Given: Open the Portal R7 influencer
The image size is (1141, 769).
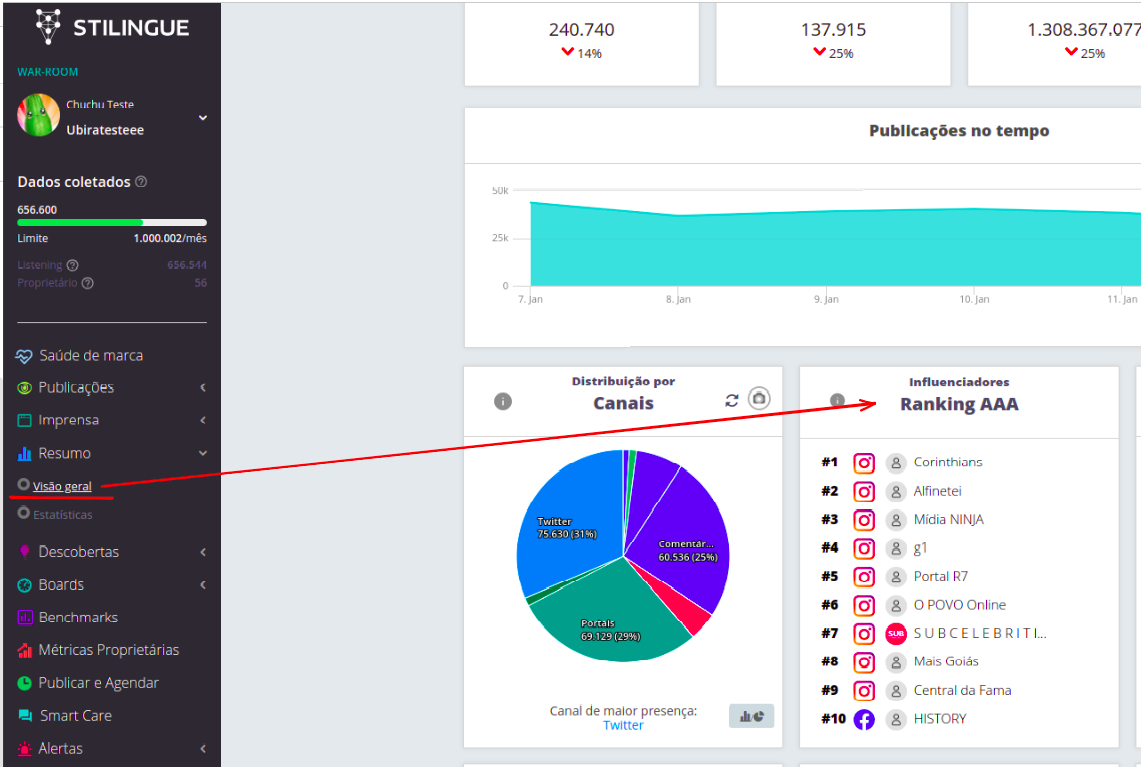Looking at the screenshot, I should pos(941,576).
